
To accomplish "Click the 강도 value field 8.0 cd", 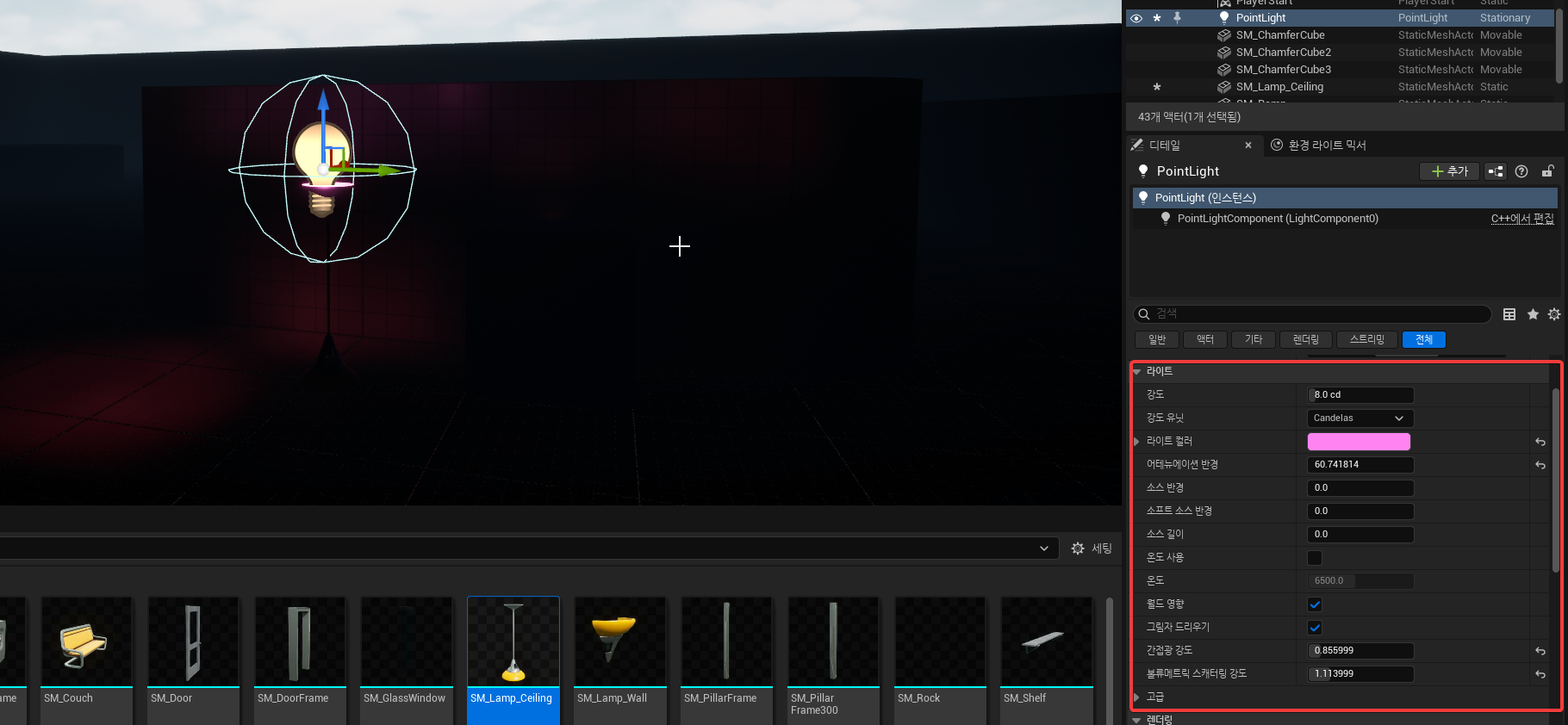I will tap(1360, 395).
